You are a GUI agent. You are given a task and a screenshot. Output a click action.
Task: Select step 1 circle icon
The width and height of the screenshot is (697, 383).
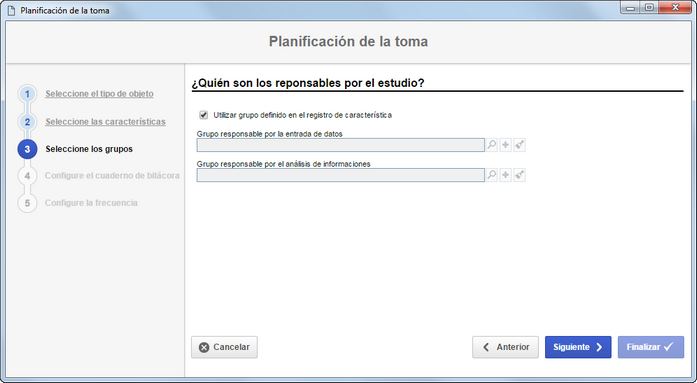pos(27,94)
